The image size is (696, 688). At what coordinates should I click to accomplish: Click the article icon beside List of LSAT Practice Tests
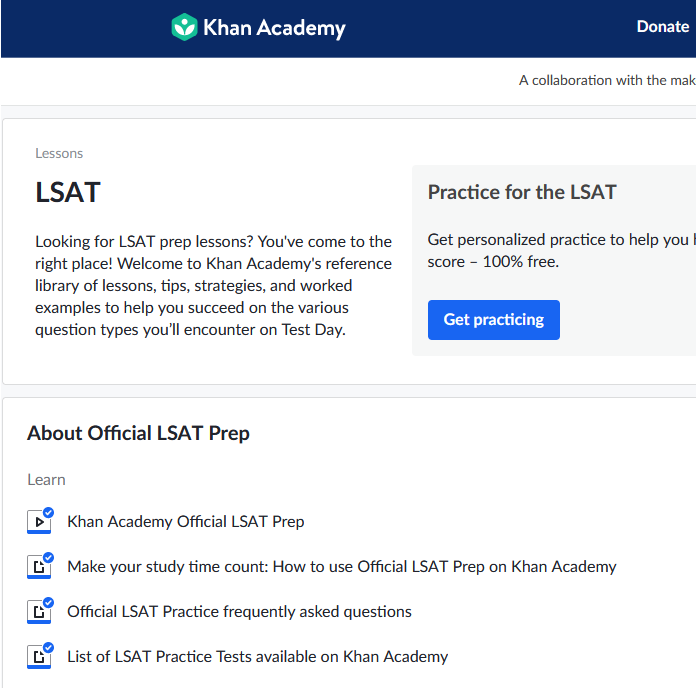39,656
